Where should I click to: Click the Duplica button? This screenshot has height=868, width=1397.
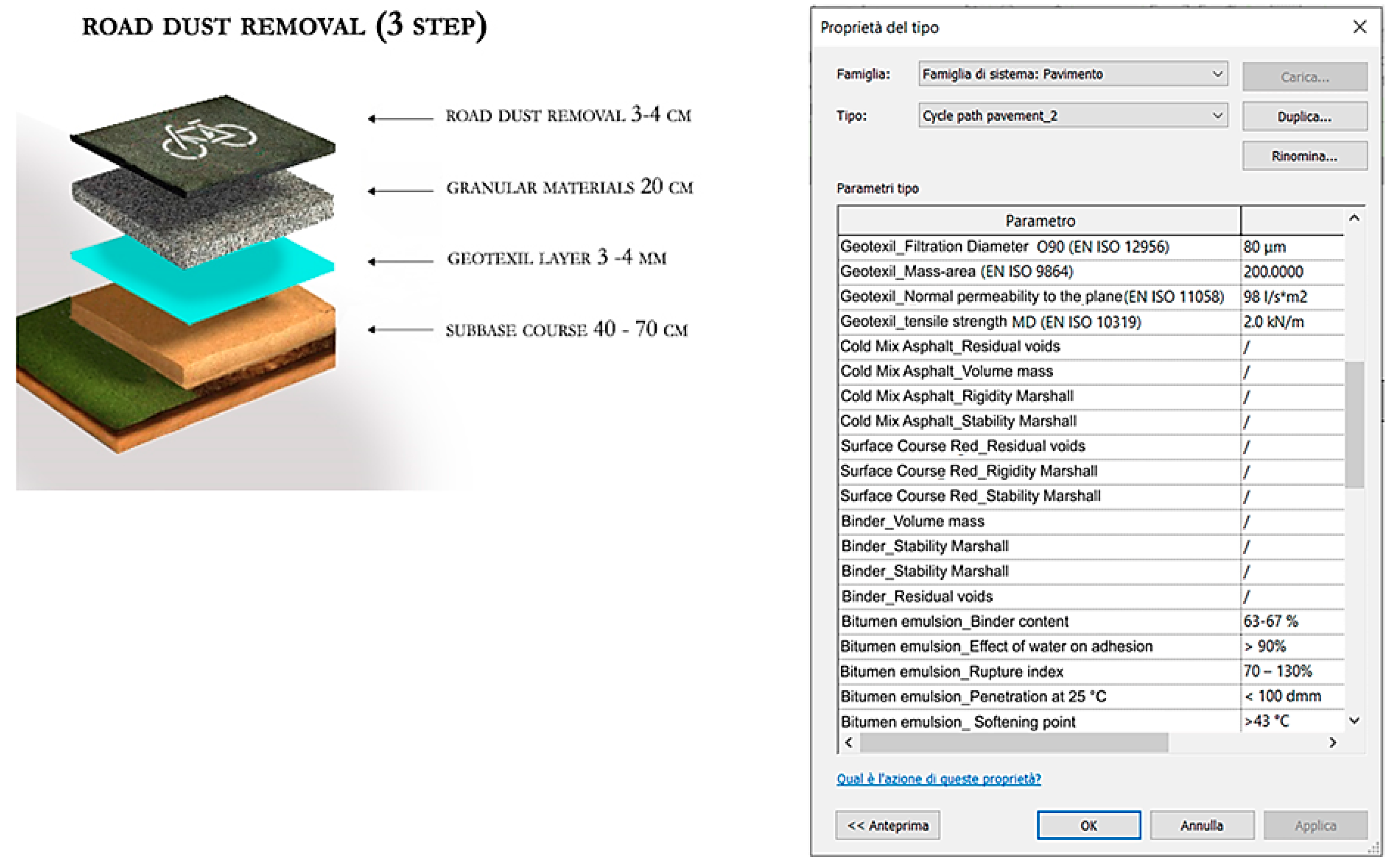[x=1304, y=116]
